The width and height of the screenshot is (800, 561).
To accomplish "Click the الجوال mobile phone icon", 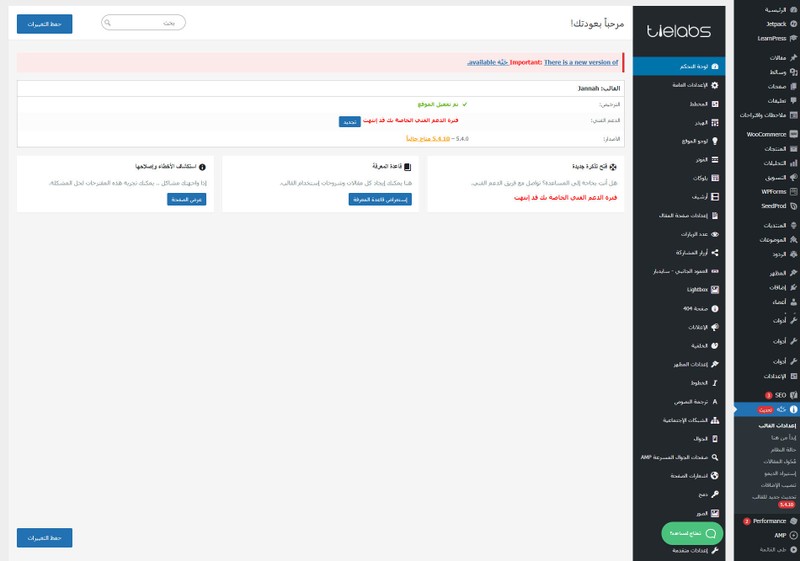I will 715,439.
